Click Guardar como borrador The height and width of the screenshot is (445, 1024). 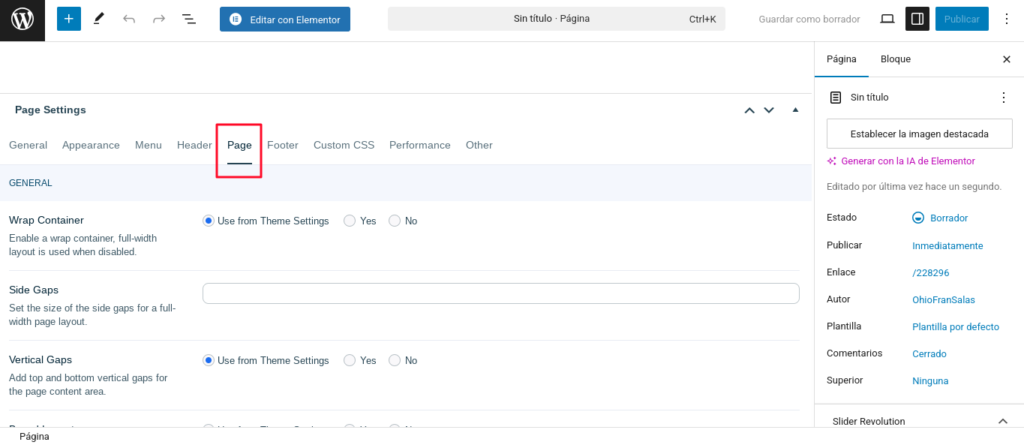coord(809,19)
